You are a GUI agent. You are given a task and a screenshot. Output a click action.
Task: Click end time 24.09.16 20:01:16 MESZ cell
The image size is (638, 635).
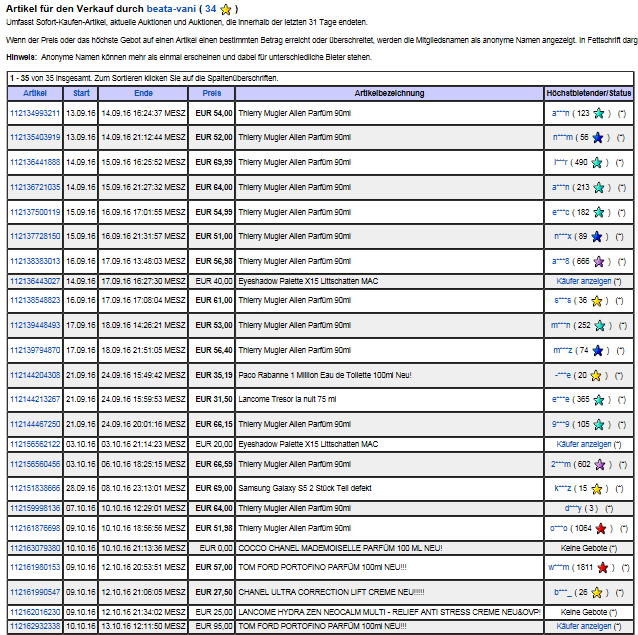143,424
